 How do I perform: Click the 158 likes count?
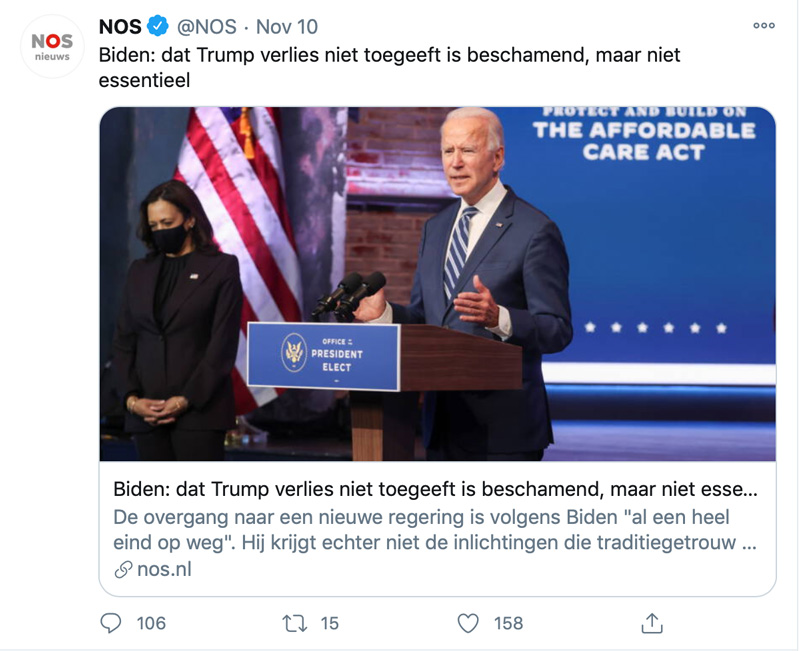(508, 623)
